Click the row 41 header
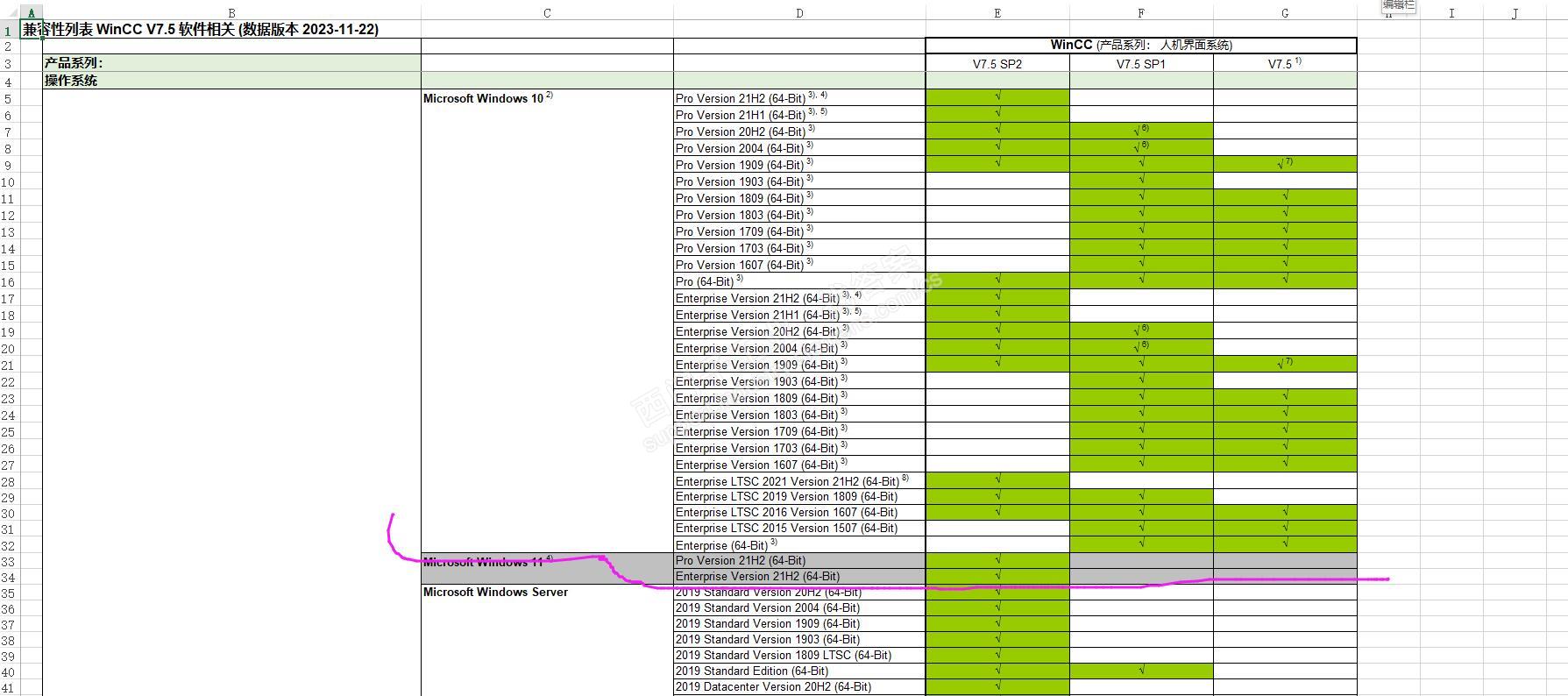1568x696 pixels. click(9, 688)
